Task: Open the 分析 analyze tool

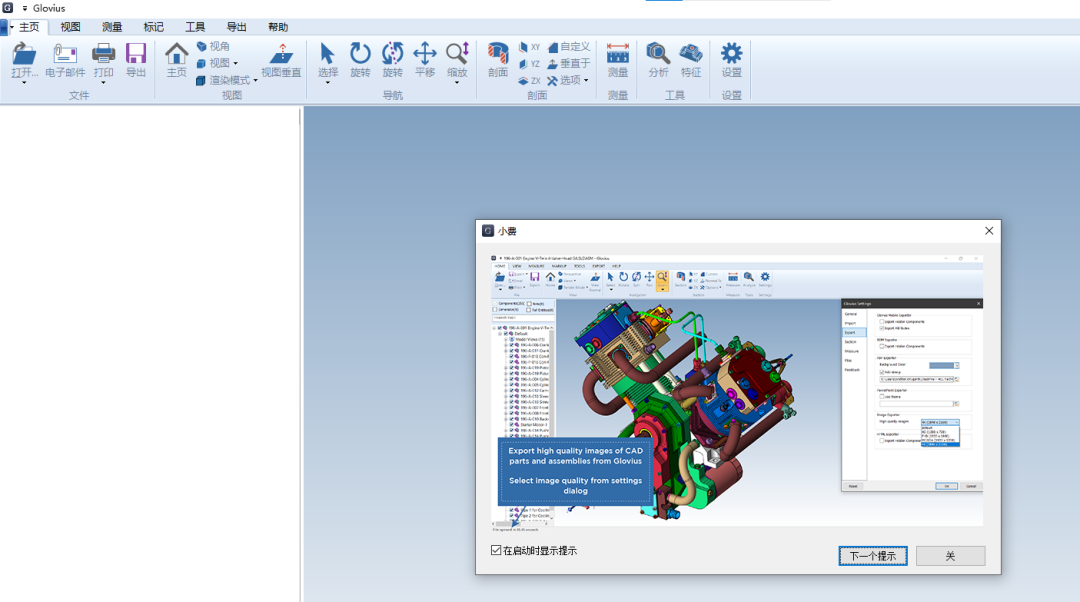Action: (x=658, y=54)
